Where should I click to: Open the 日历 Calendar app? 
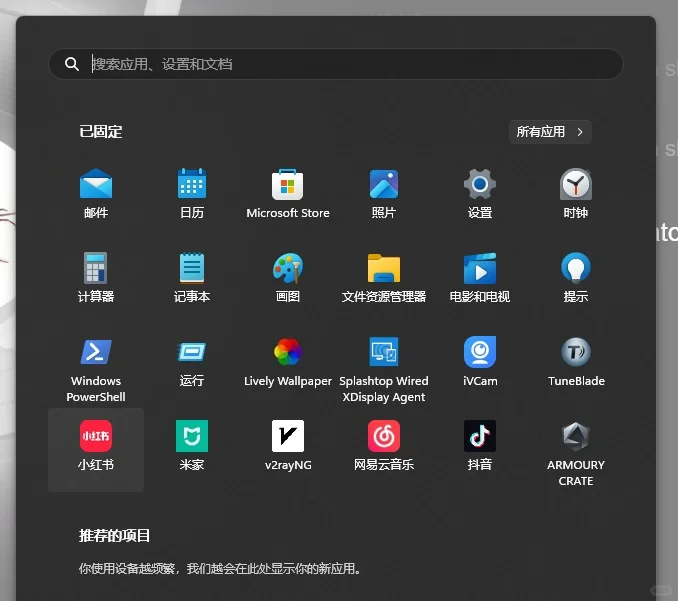192,193
